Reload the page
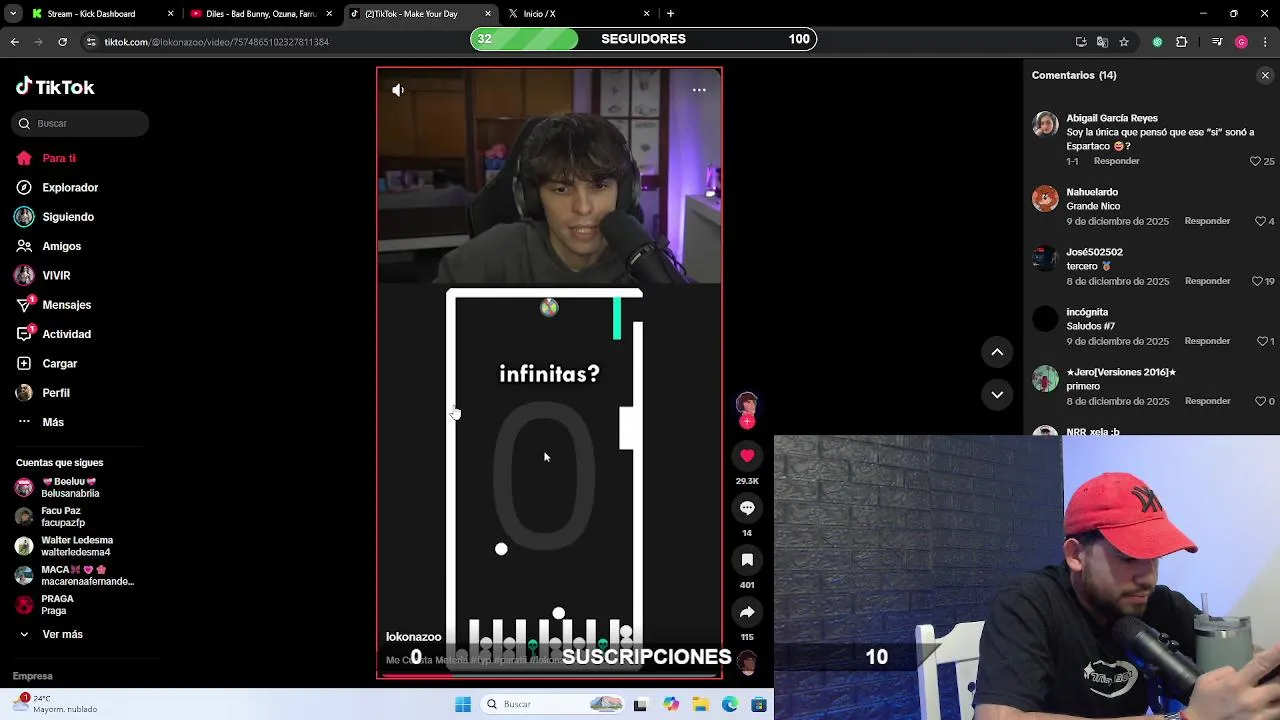The height and width of the screenshot is (720, 1280). pos(62,42)
